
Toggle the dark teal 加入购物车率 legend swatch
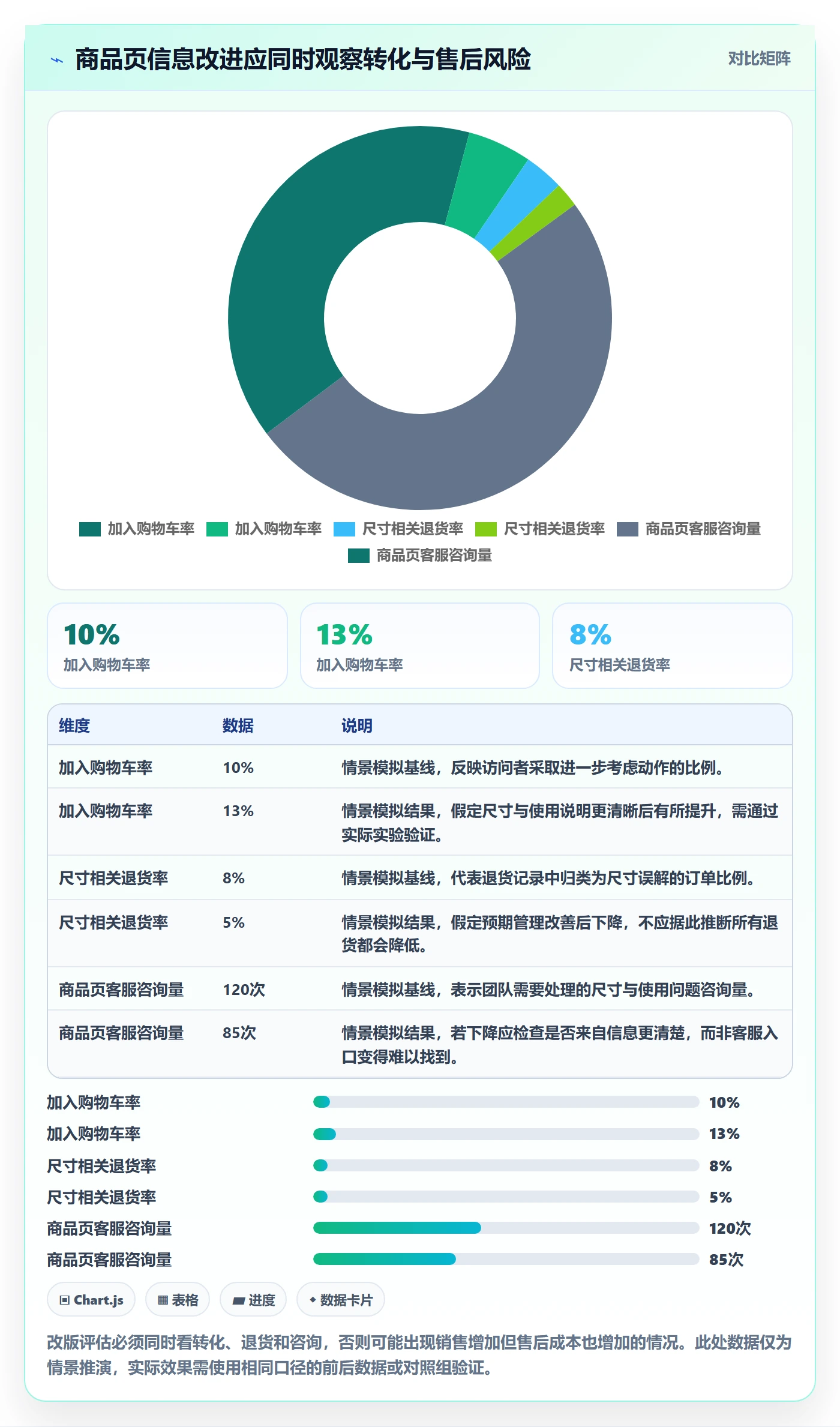pyautogui.click(x=90, y=529)
